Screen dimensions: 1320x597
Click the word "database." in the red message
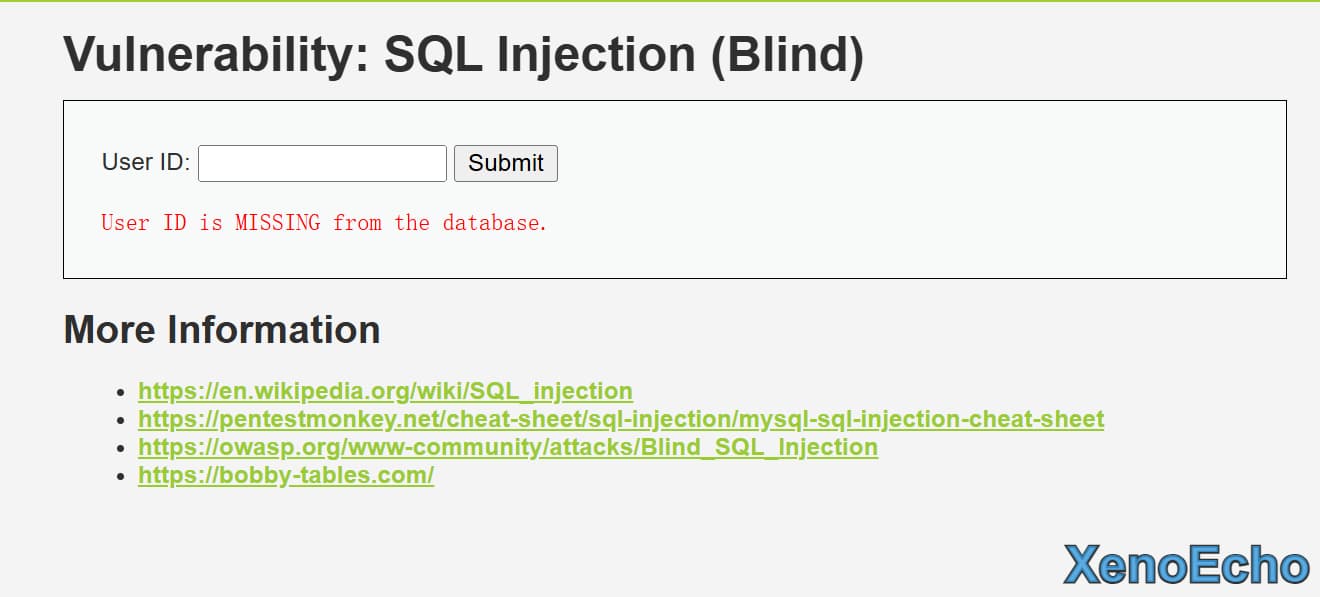pyautogui.click(x=495, y=223)
